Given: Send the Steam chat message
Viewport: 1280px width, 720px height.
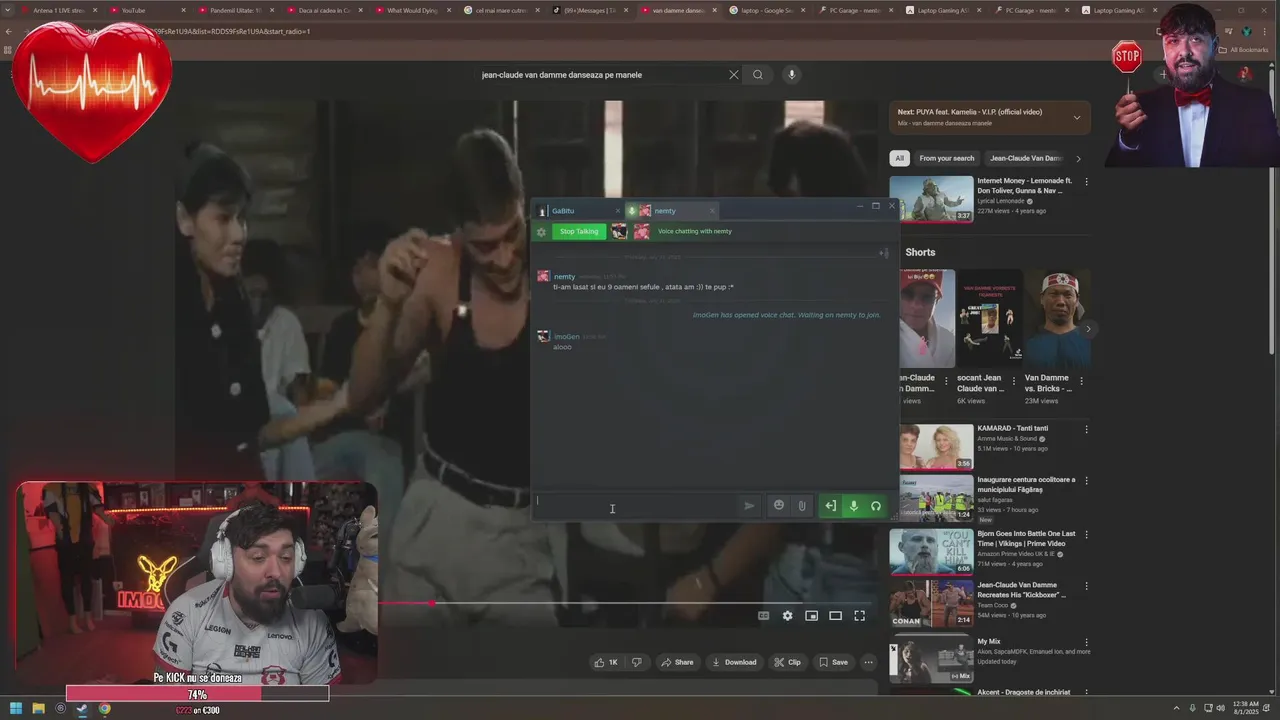Looking at the screenshot, I should coord(749,506).
